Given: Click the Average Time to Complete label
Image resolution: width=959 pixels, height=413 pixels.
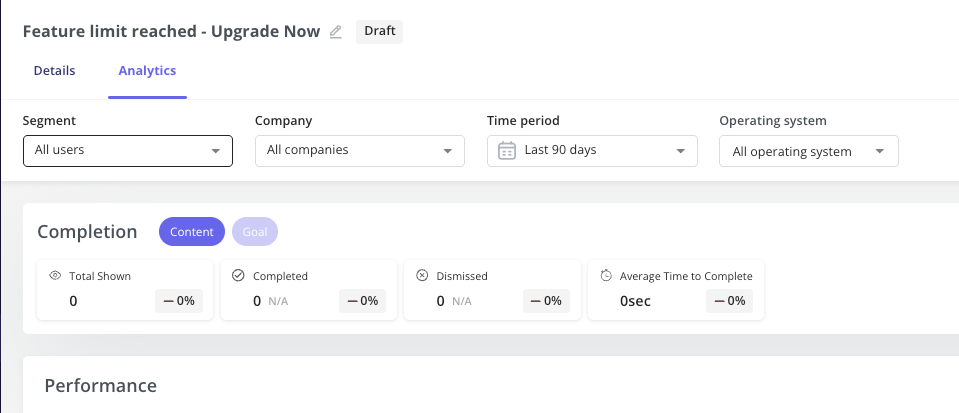Looking at the screenshot, I should [686, 276].
